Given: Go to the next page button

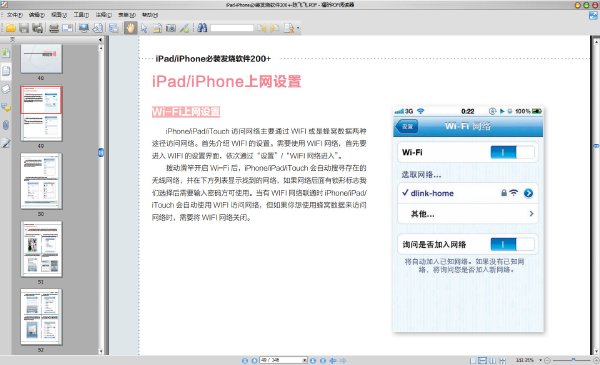Looking at the screenshot, I should coord(313,360).
